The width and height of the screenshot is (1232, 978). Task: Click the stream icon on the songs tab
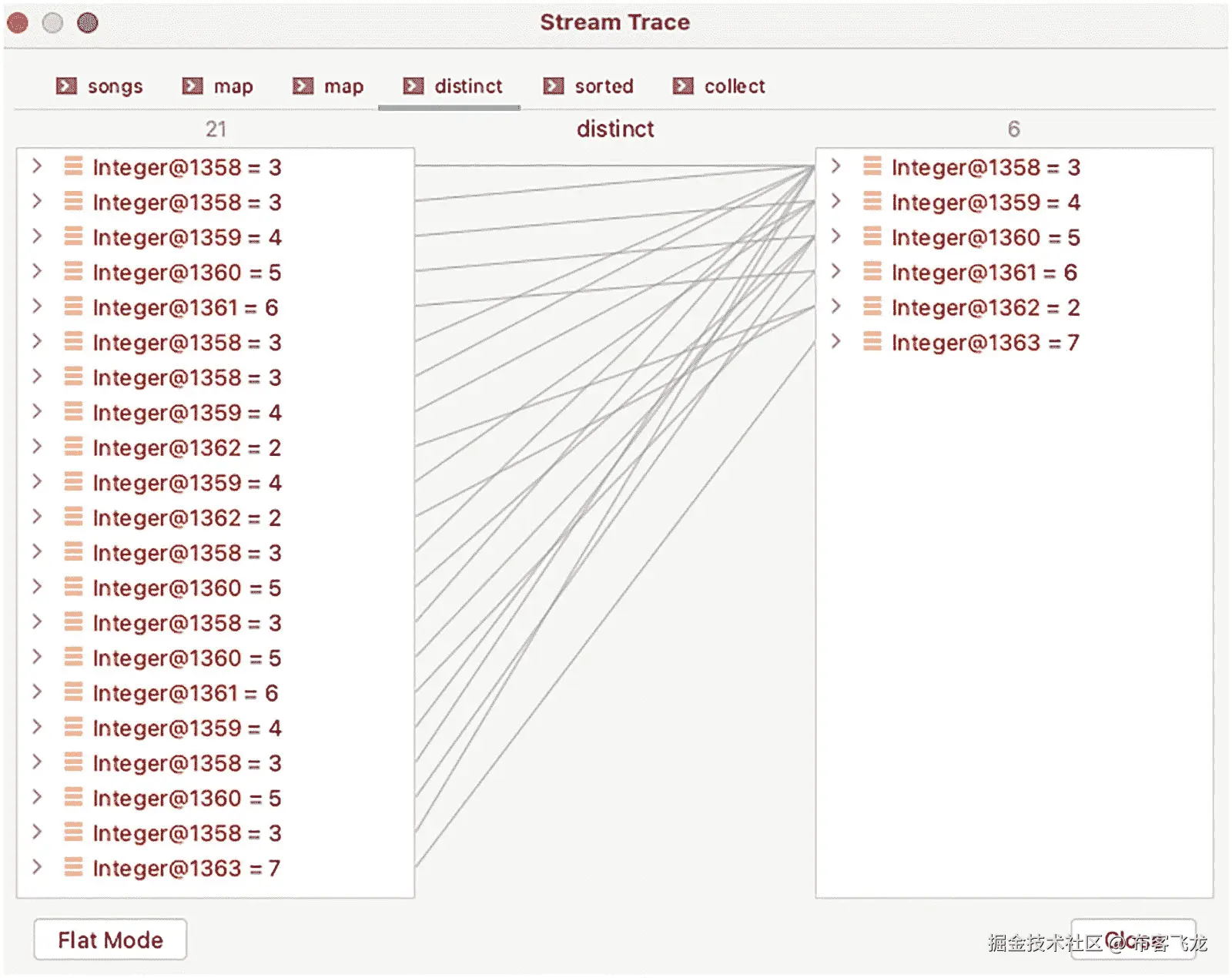point(66,85)
